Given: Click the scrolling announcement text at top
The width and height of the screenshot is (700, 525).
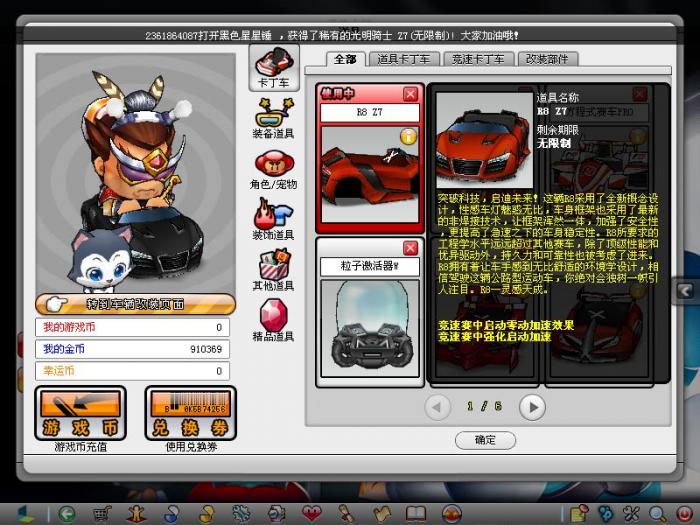Looking at the screenshot, I should pyautogui.click(x=332, y=35).
